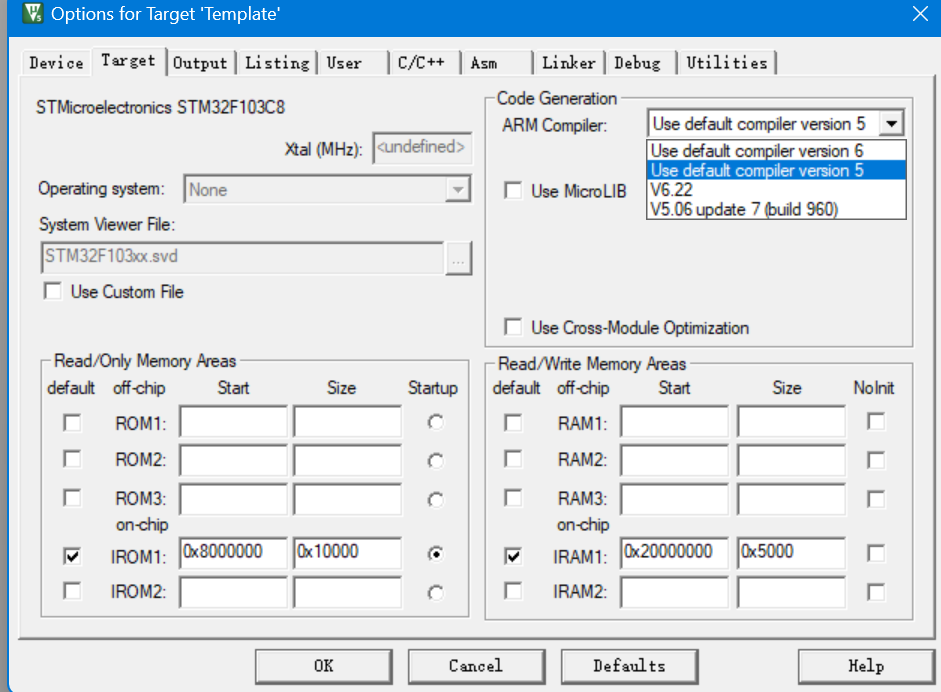Enable NoInit for RAM1
This screenshot has width=941, height=692.
876,421
